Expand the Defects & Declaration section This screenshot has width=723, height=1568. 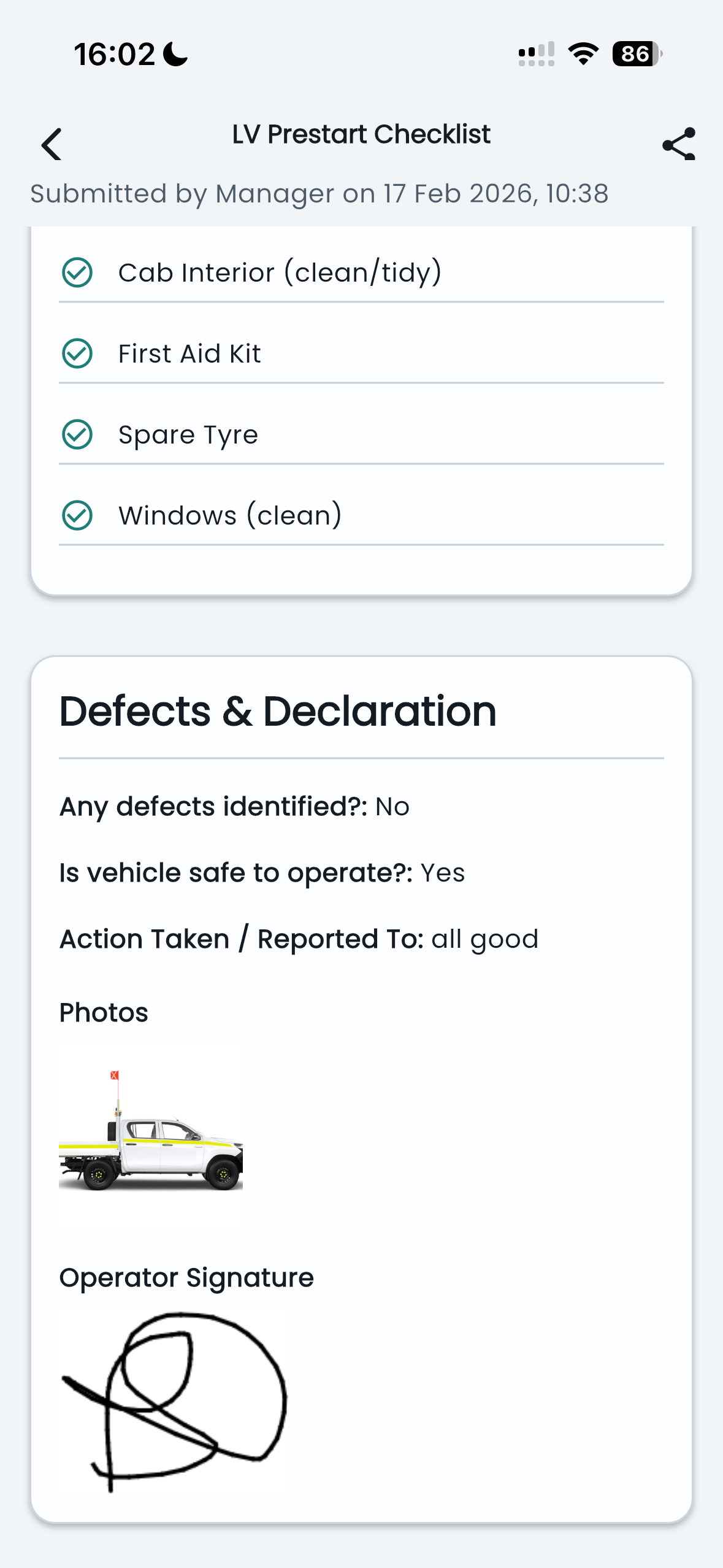click(x=278, y=710)
